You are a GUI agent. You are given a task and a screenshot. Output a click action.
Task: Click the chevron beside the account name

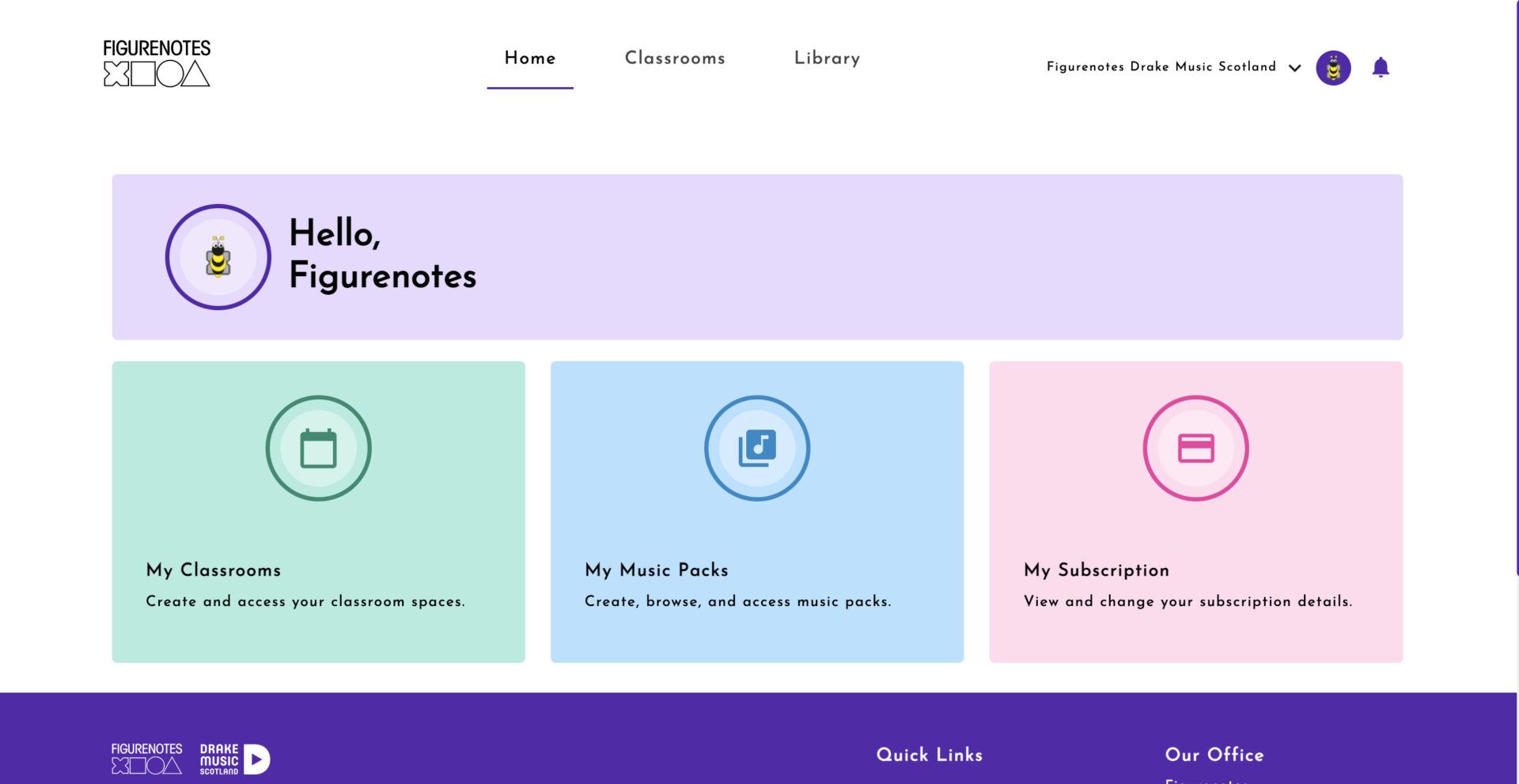point(1295,68)
